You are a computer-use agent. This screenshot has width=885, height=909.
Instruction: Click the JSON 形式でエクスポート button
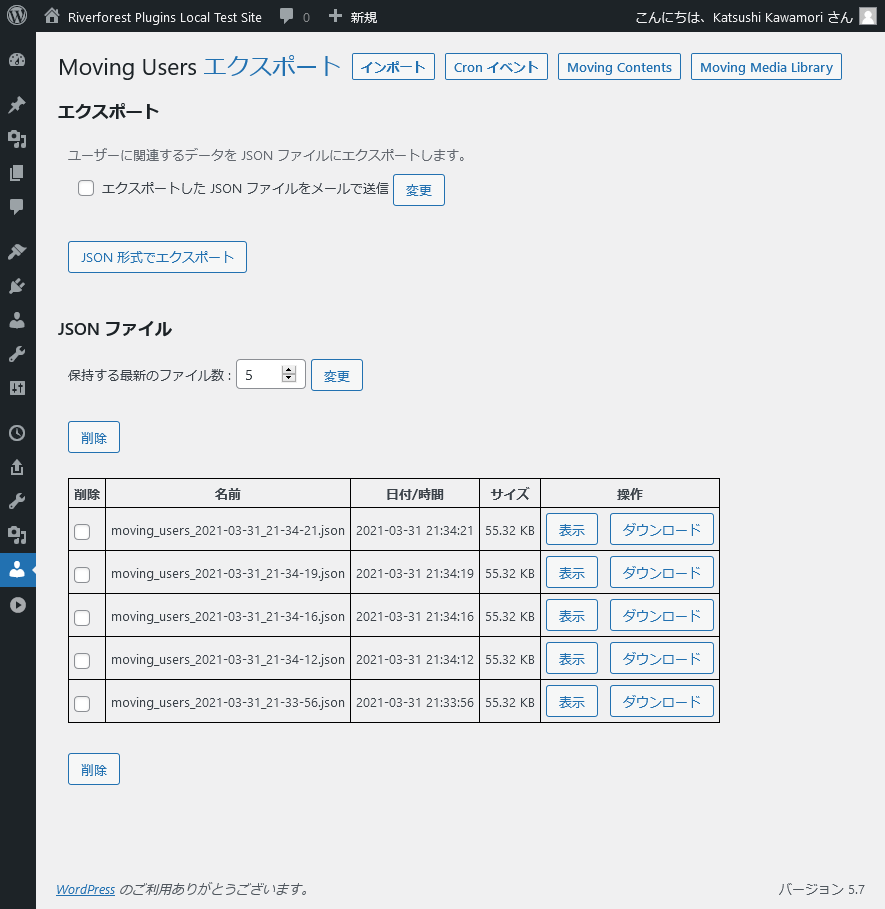[x=157, y=257]
